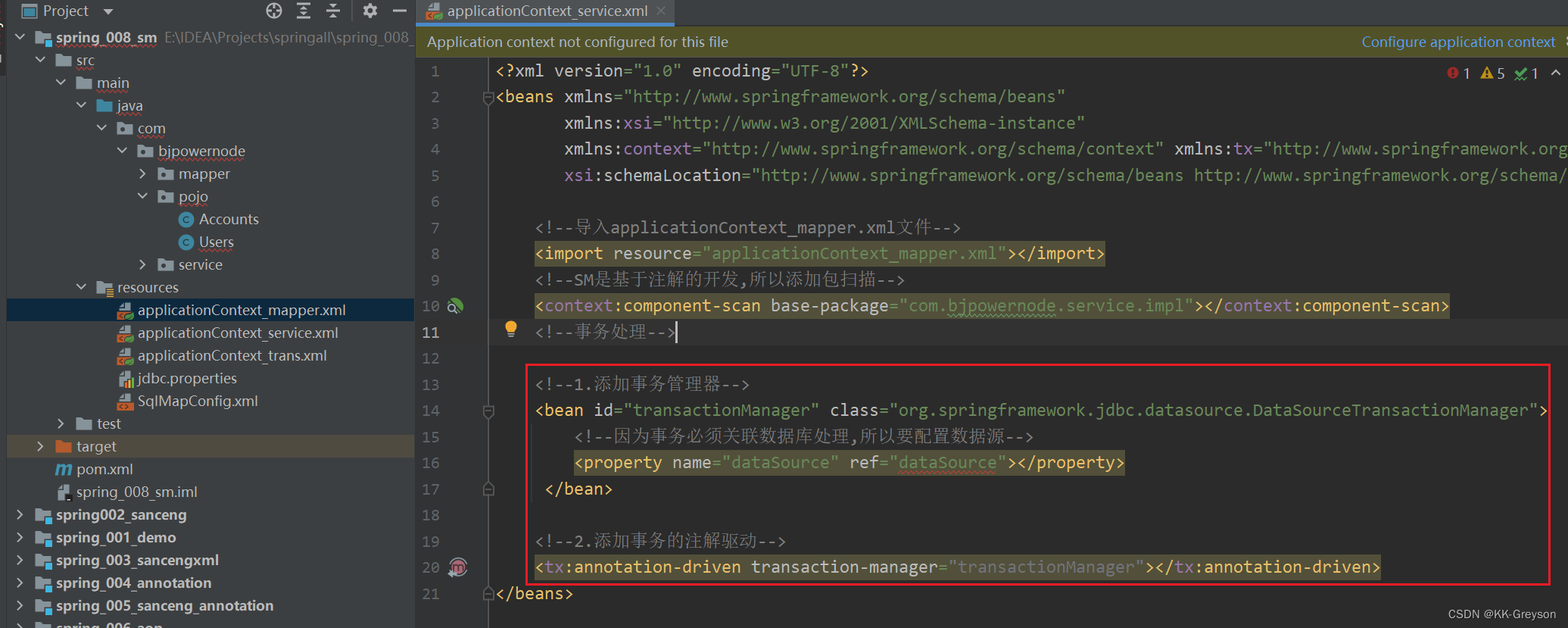This screenshot has width=1568, height=628.
Task: Collapse the bean tag fold on line 14
Action: point(488,411)
